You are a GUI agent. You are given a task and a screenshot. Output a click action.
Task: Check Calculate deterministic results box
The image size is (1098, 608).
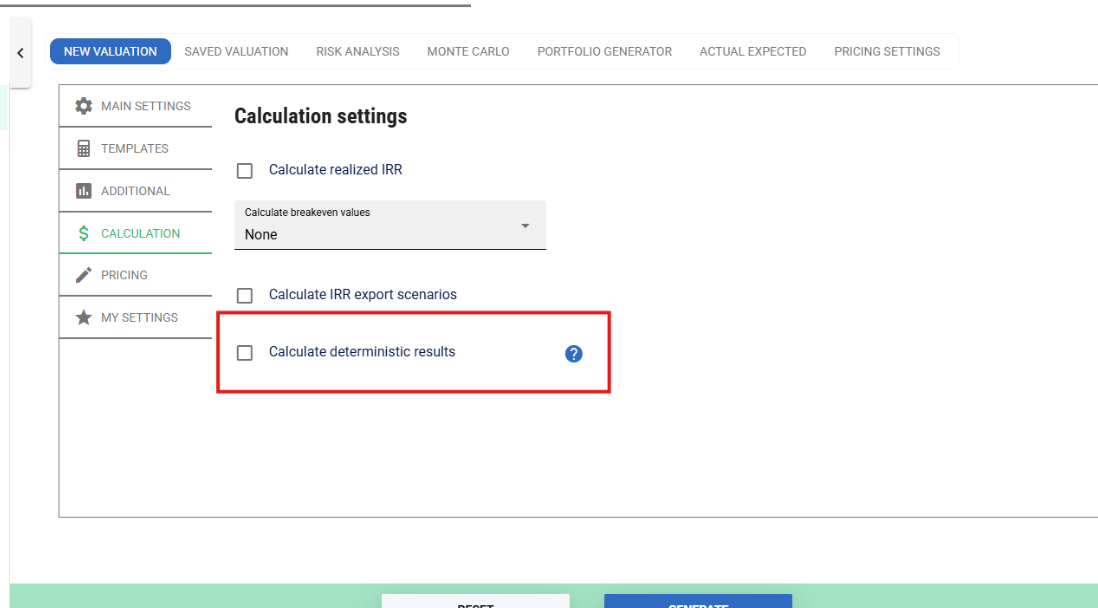pyautogui.click(x=244, y=353)
